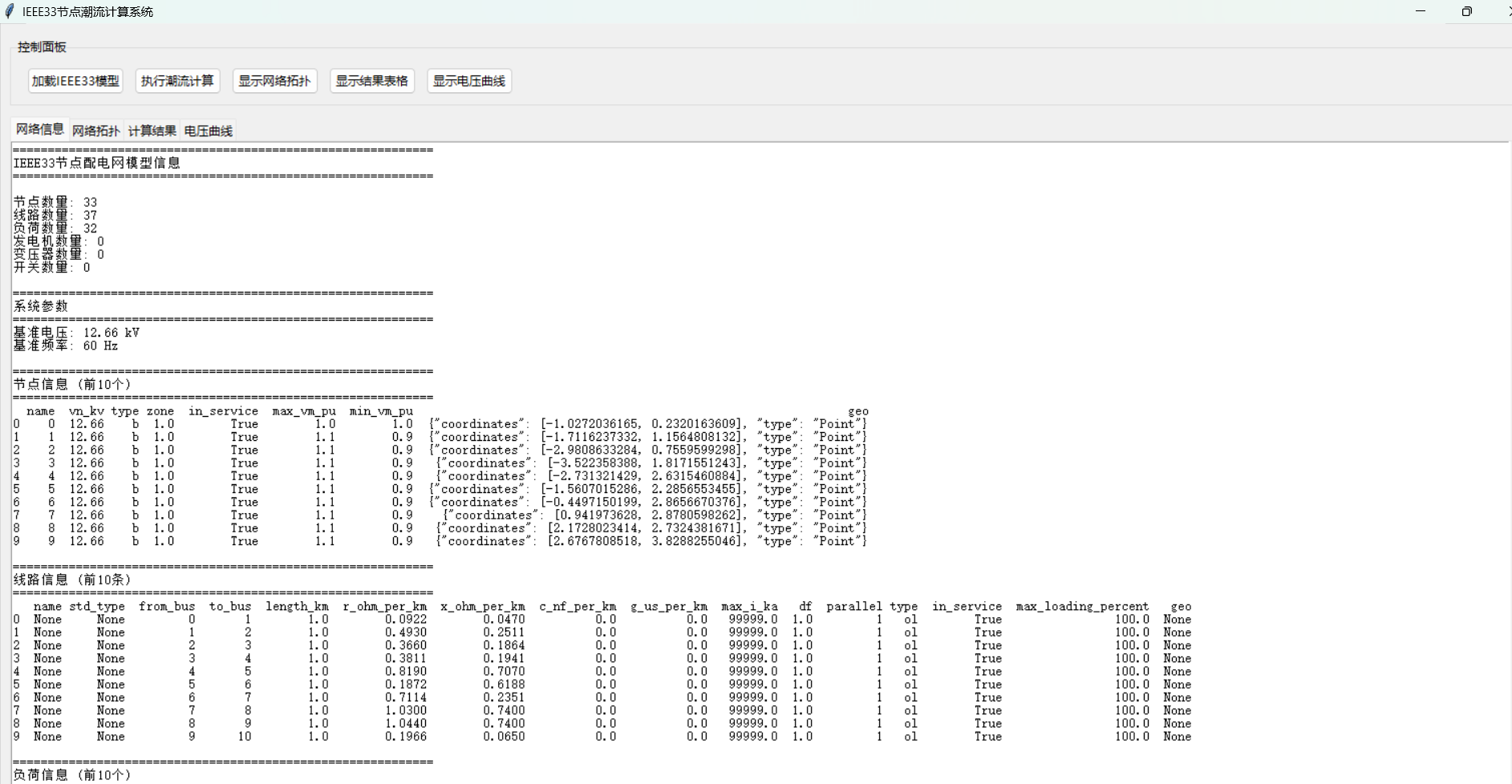Click the resistance value 0.8190
This screenshot has height=784, width=1512.
406,672
